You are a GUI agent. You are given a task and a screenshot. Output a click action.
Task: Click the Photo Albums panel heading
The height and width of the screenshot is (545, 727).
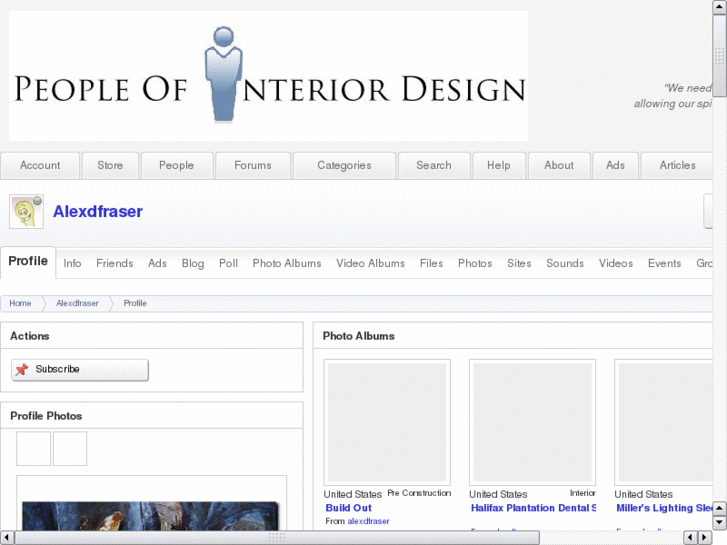pos(359,336)
